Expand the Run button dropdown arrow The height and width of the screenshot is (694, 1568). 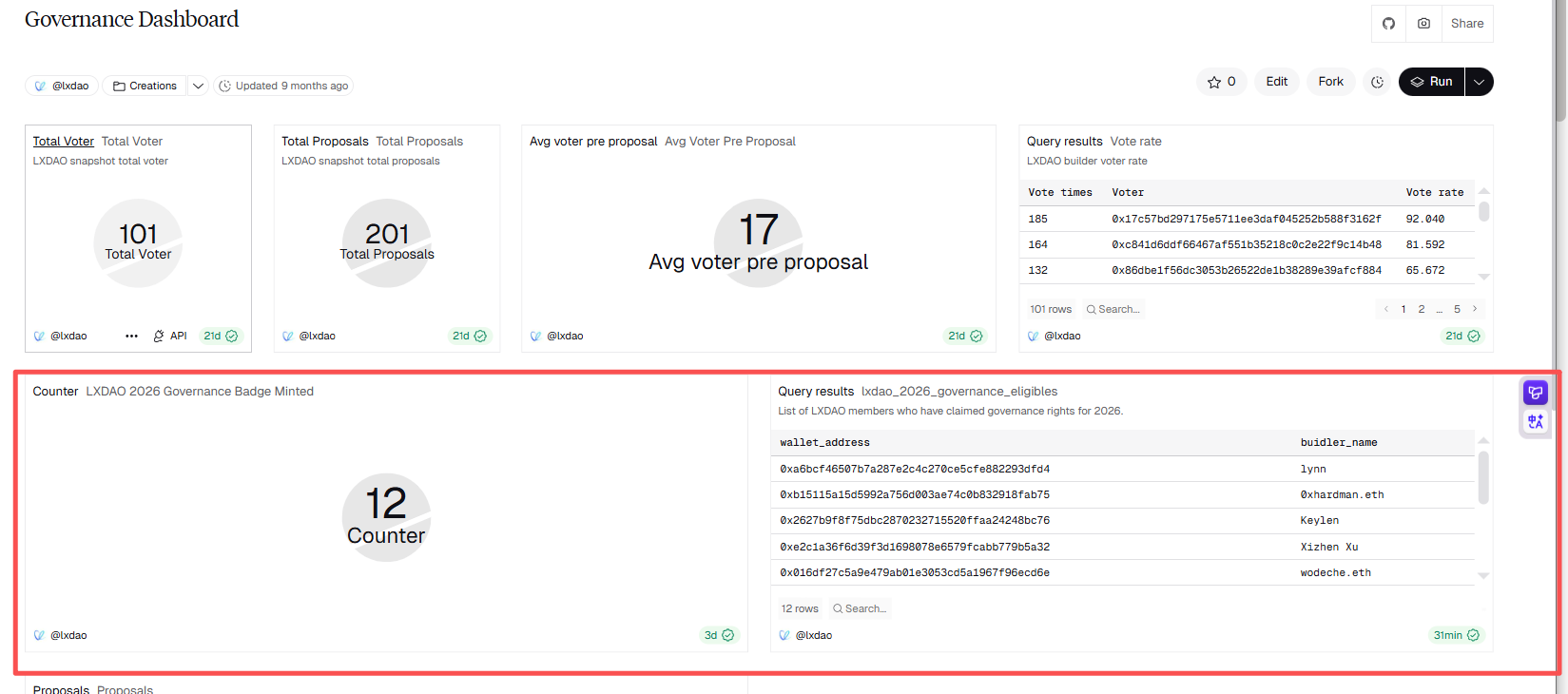click(1479, 82)
